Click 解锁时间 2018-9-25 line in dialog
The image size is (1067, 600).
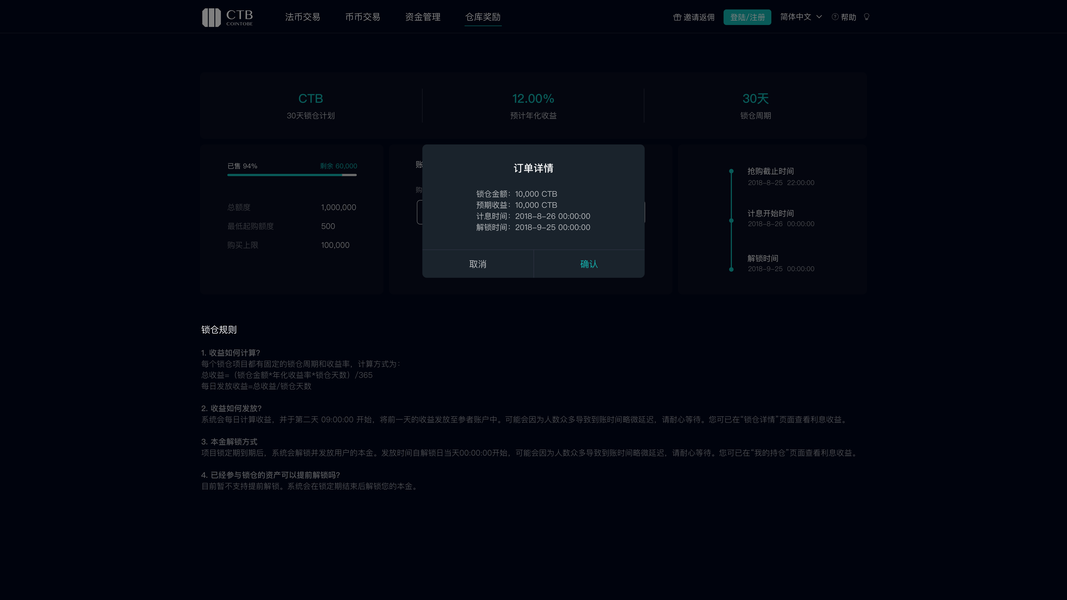point(533,227)
